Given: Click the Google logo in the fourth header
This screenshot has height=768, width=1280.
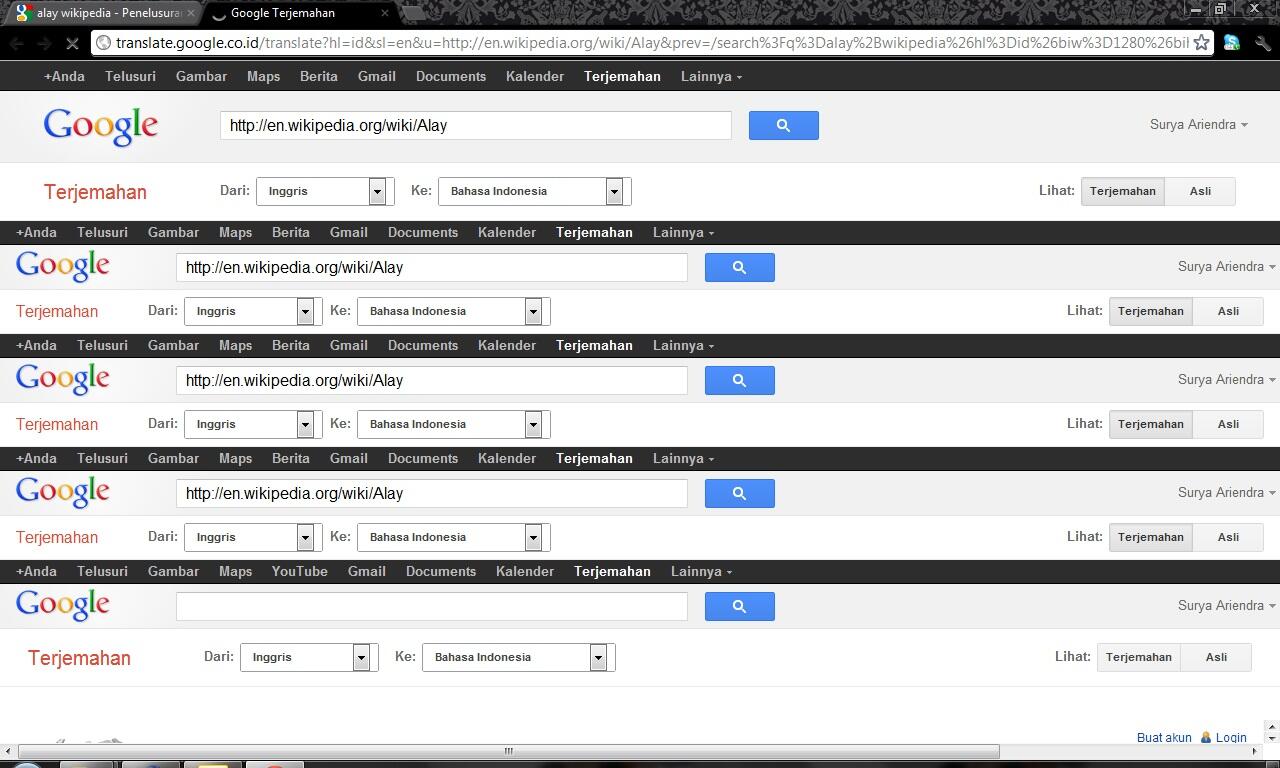Looking at the screenshot, I should coord(62,492).
